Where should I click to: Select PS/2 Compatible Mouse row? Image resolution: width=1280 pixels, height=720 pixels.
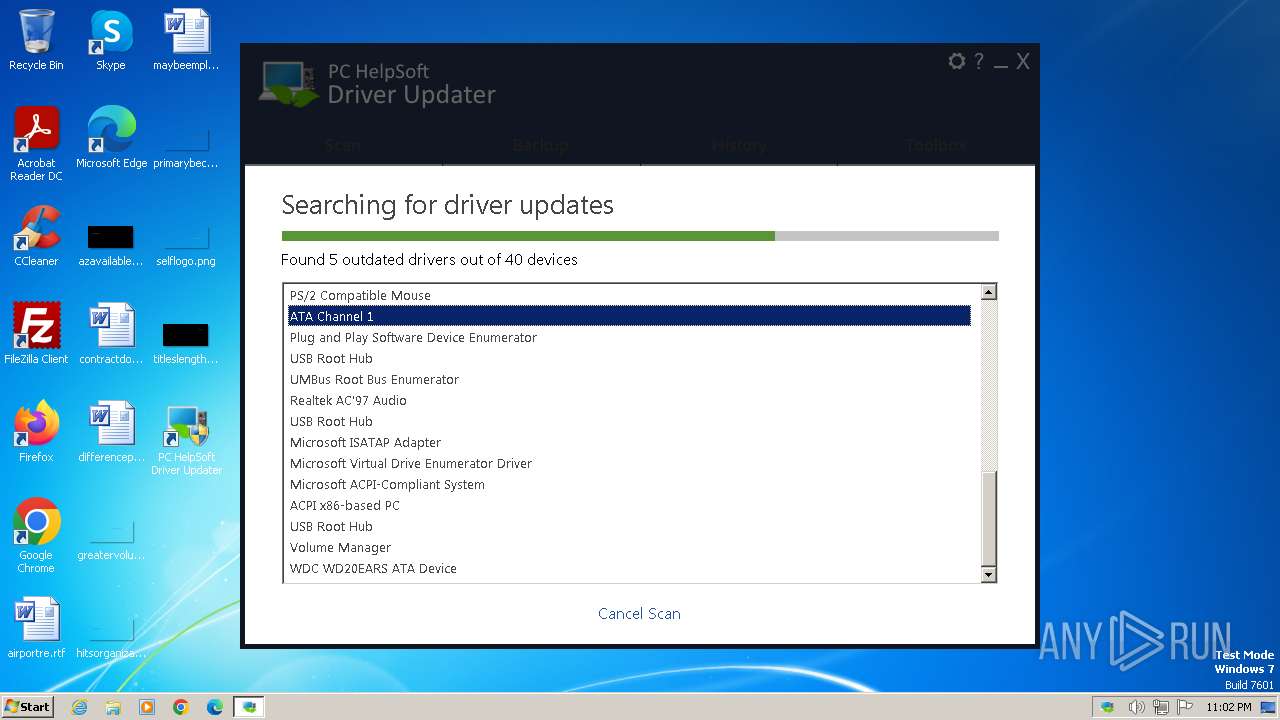pyautogui.click(x=630, y=296)
